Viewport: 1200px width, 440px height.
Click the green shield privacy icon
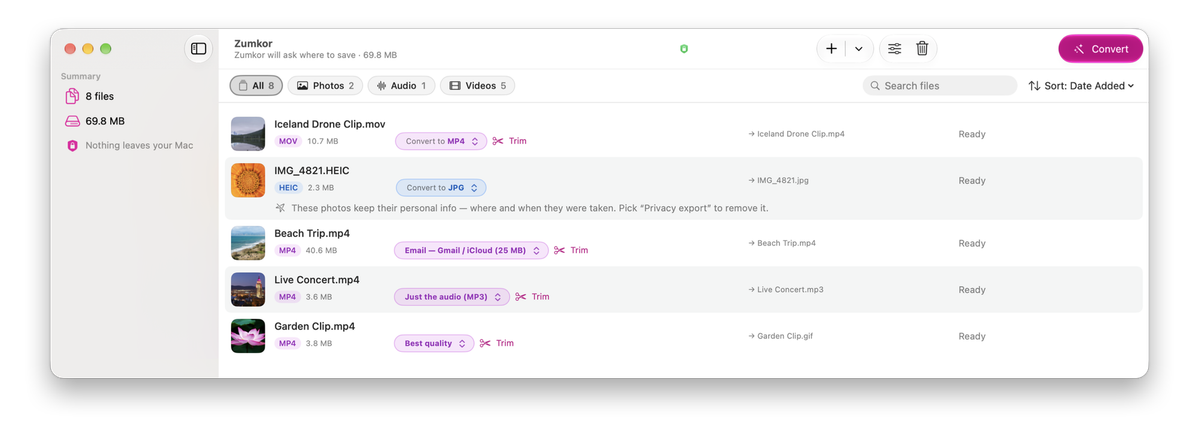(684, 48)
